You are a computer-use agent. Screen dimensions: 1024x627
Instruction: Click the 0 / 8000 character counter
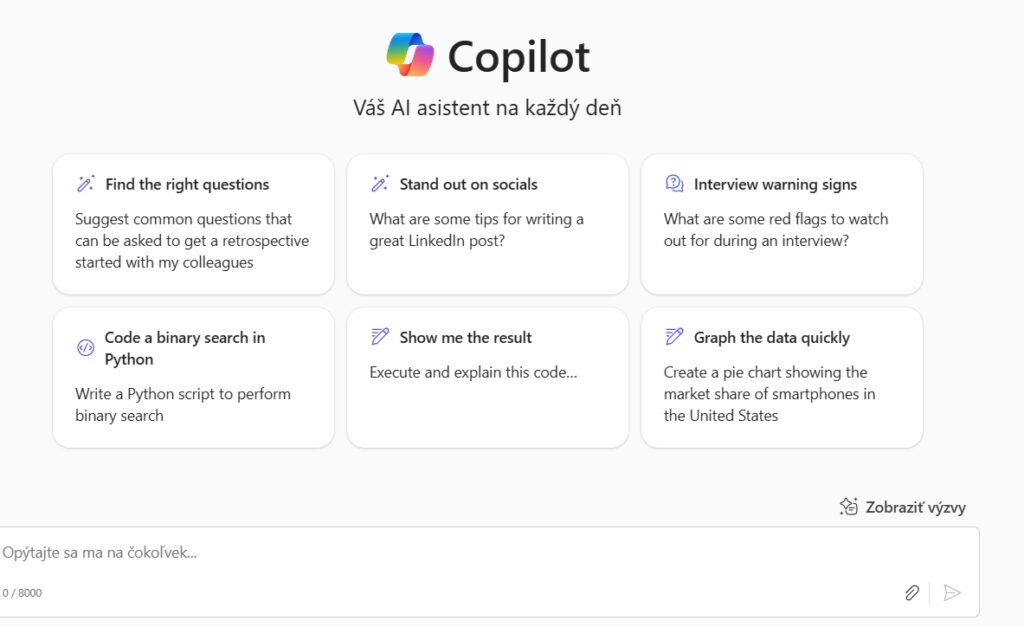(22, 593)
